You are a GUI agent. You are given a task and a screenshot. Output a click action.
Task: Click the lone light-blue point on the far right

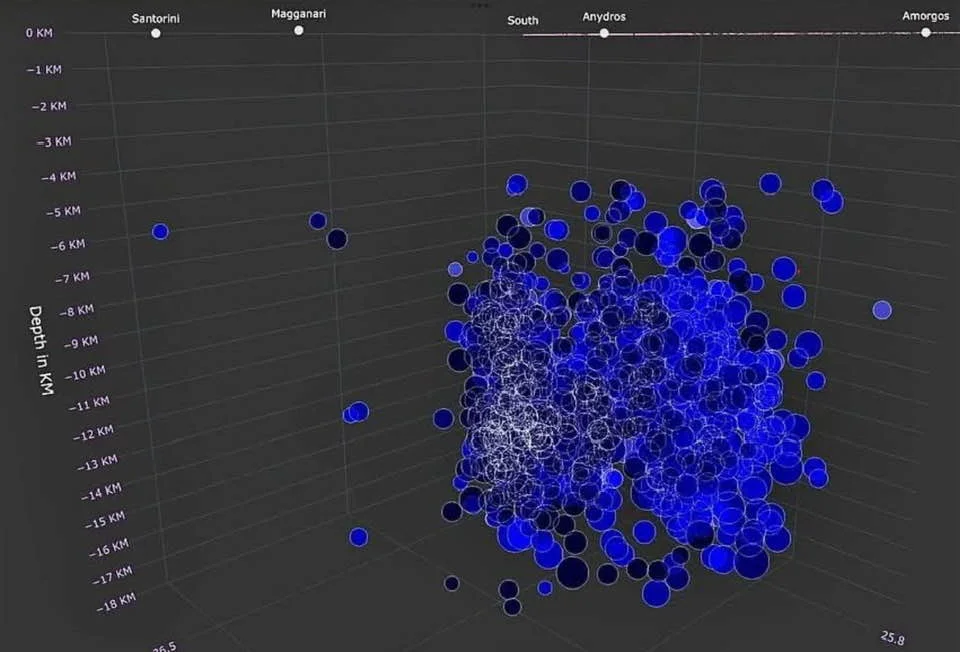(881, 310)
